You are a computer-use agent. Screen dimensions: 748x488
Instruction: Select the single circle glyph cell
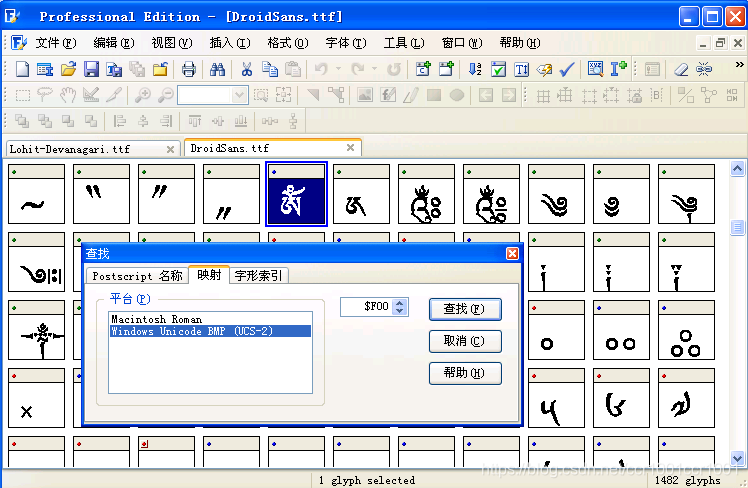click(556, 330)
